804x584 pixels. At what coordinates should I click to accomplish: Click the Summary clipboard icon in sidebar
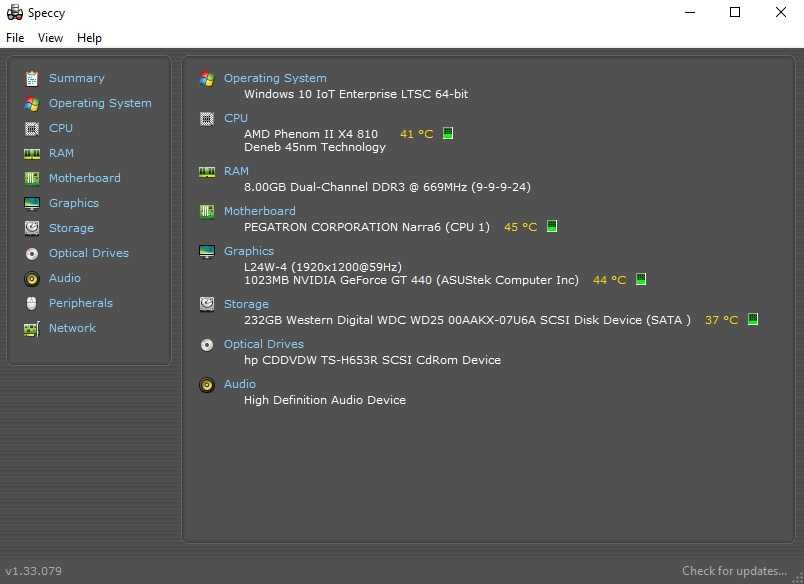click(32, 78)
